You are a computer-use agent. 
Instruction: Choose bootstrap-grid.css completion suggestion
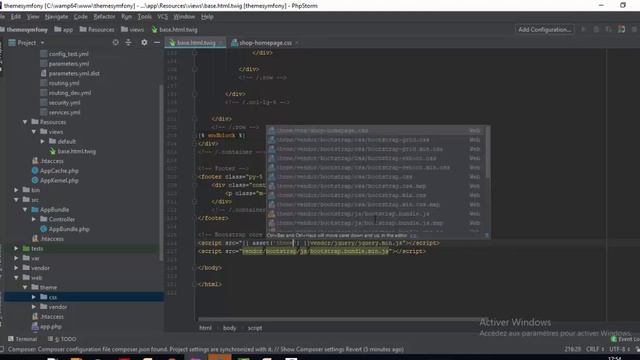[x=376, y=140]
